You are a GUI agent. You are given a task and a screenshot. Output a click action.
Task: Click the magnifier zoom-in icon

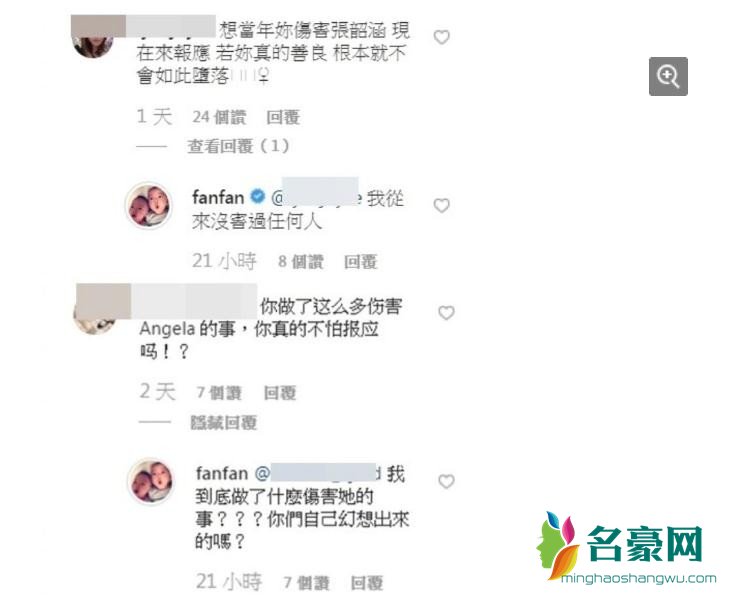tap(668, 76)
